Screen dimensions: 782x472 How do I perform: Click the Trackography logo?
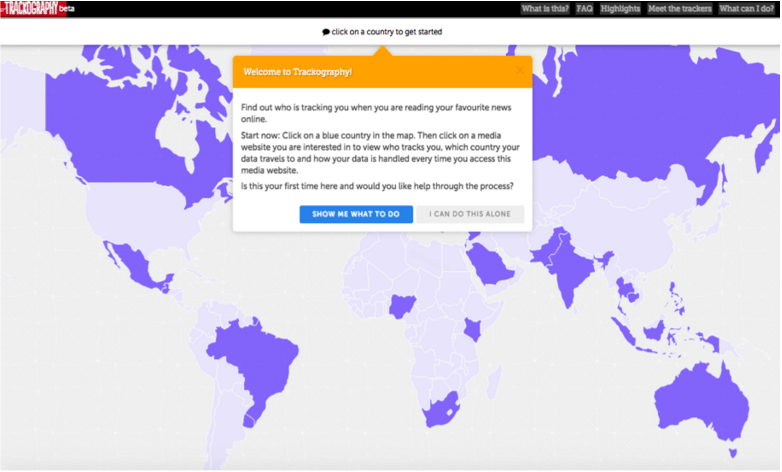pos(33,8)
